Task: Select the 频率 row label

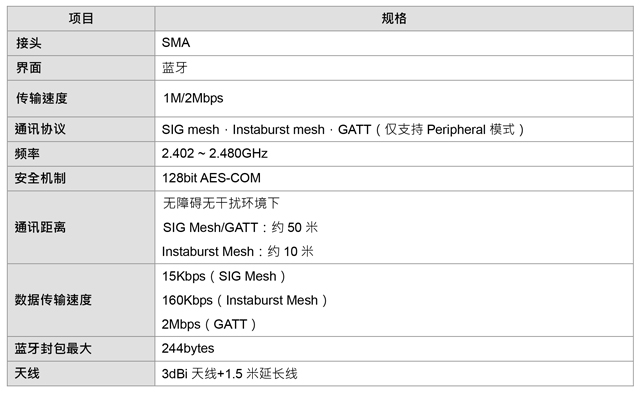Action: click(x=27, y=154)
